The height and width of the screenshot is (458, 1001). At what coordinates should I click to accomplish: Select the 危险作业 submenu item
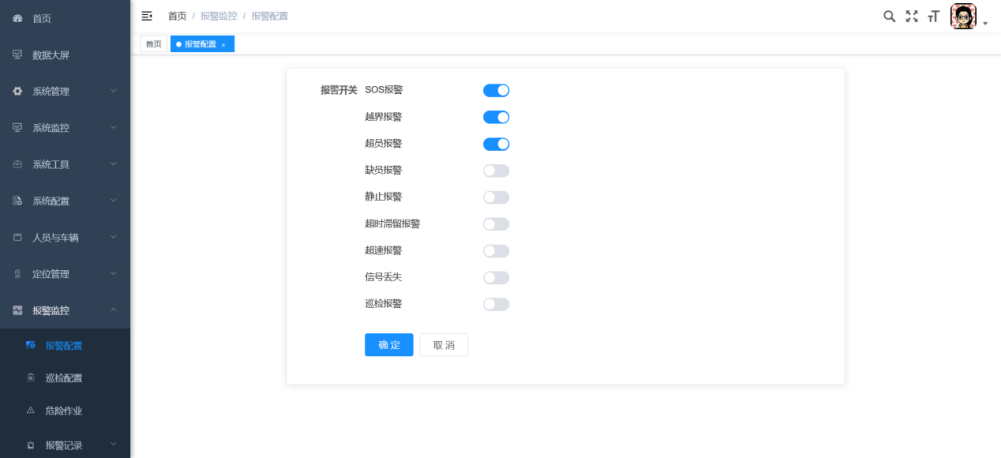(65, 410)
